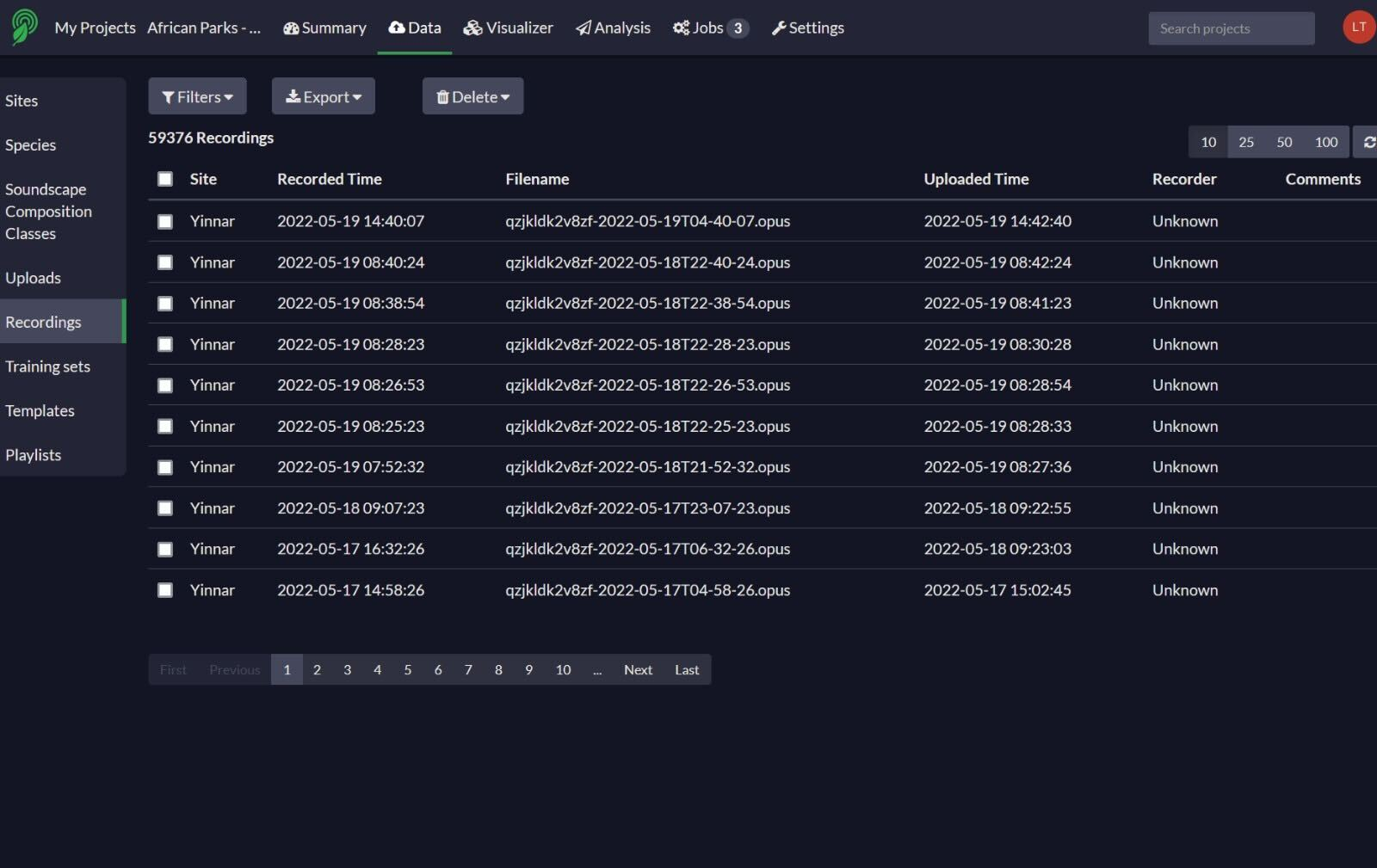Expand the Export menu
This screenshot has width=1377, height=868.
coord(323,96)
